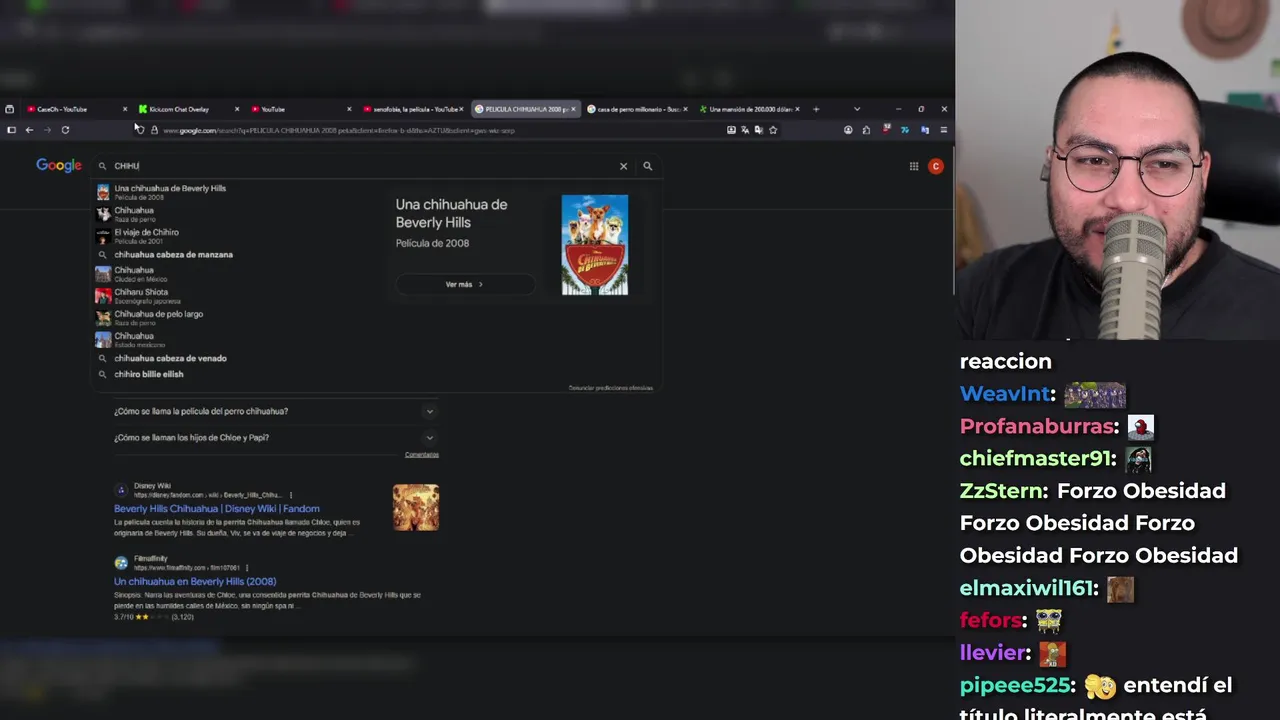
Task: Click the translate page icon in address bar
Action: (x=745, y=130)
